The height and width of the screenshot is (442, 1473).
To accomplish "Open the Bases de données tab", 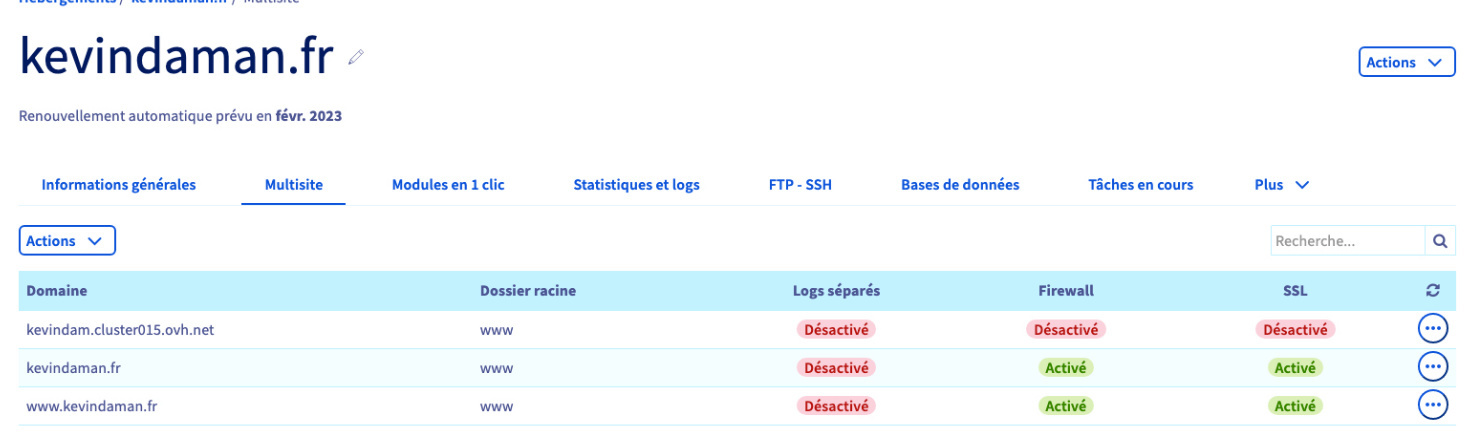I will click(x=960, y=185).
